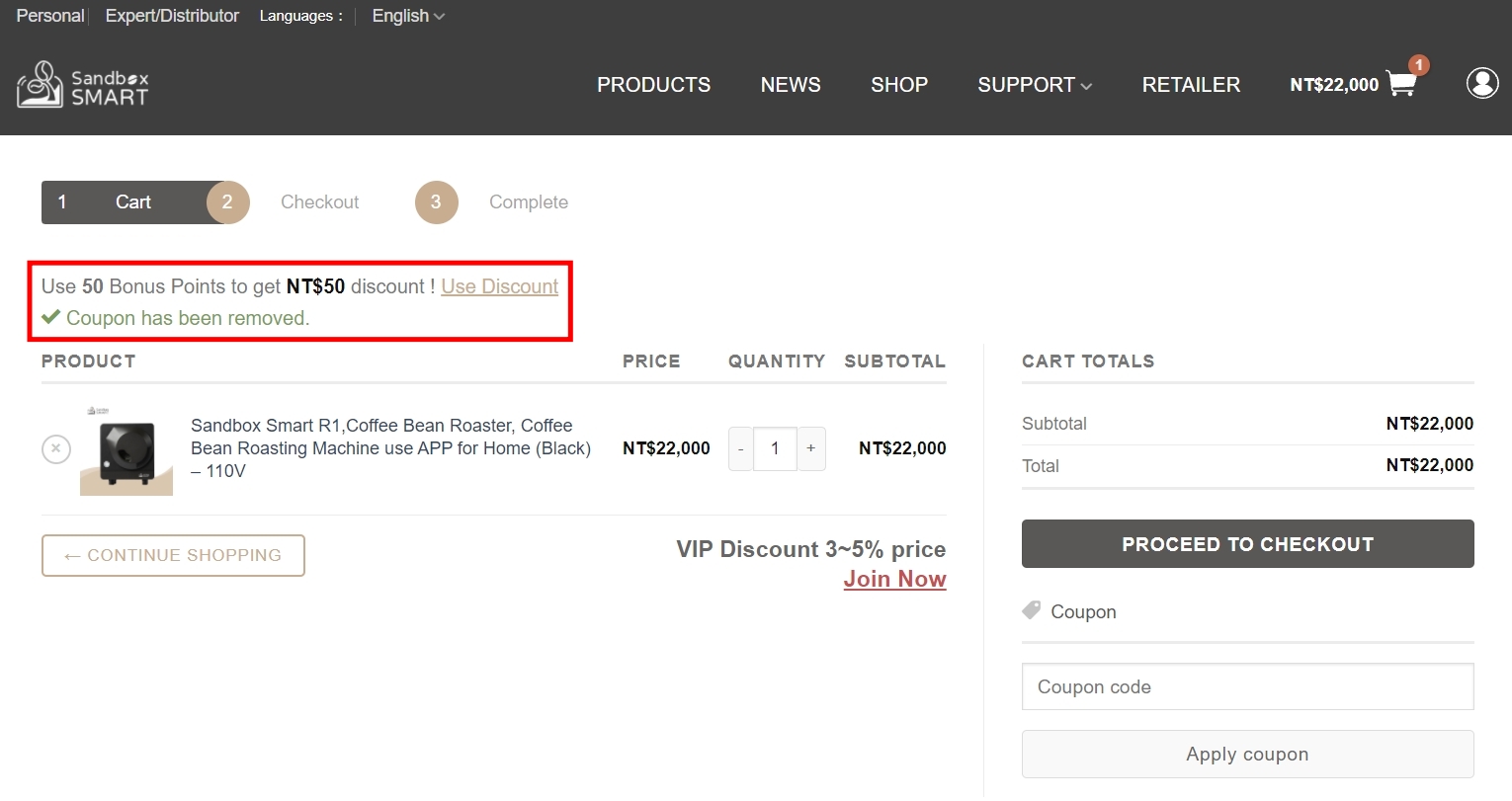The image size is (1512, 801).
Task: Click the Apply coupon button
Action: (x=1247, y=755)
